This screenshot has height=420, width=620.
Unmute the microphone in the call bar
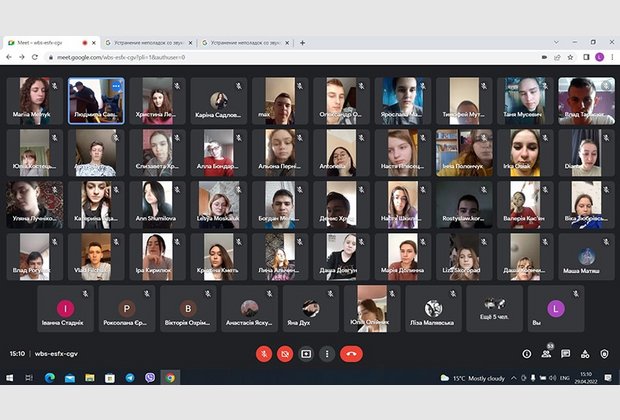(x=264, y=353)
